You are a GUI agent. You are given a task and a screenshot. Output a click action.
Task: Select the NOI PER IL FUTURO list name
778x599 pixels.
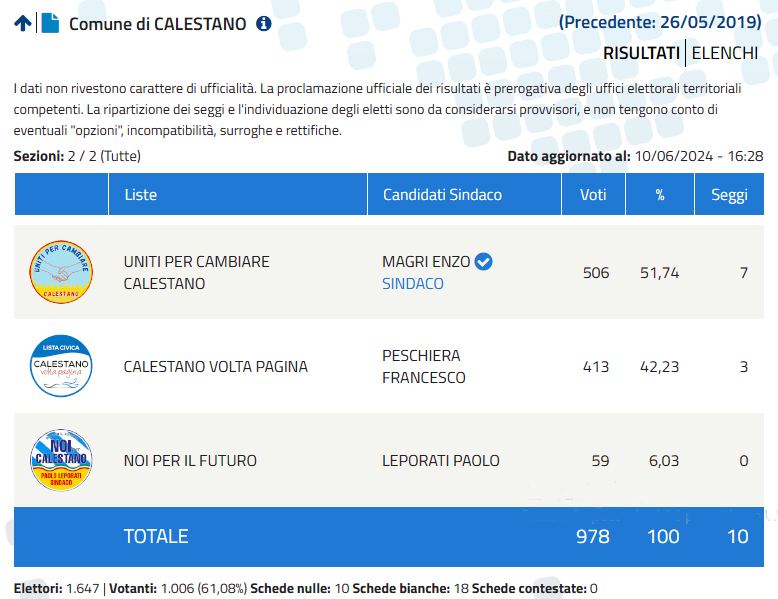click(x=190, y=461)
